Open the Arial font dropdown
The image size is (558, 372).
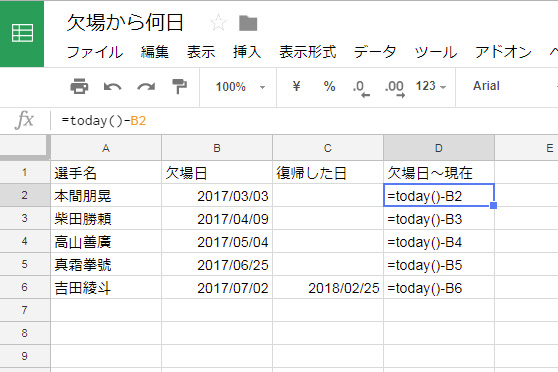[486, 86]
